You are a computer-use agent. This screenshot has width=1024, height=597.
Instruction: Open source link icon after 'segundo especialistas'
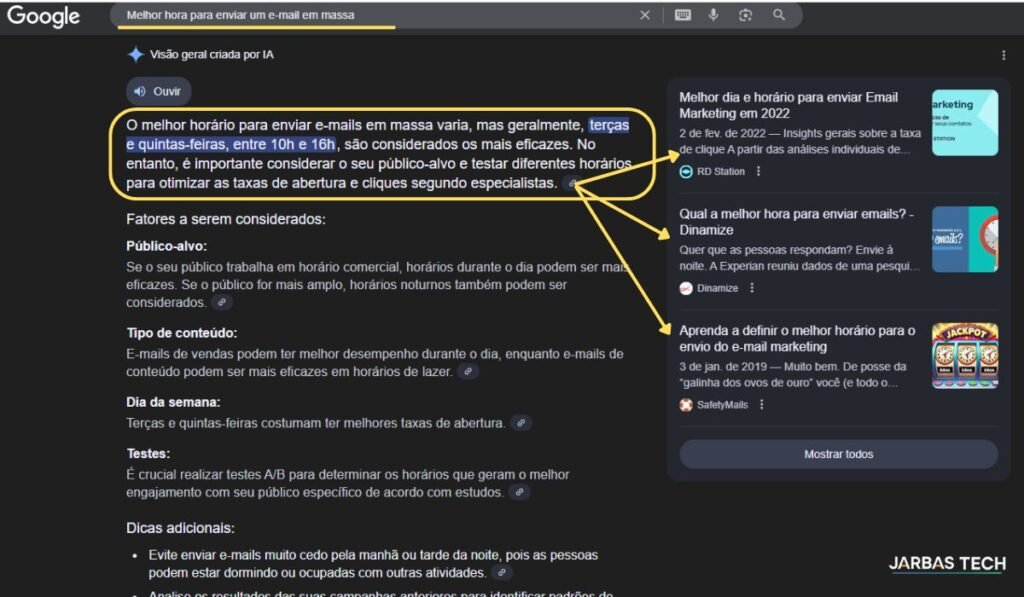pyautogui.click(x=572, y=184)
